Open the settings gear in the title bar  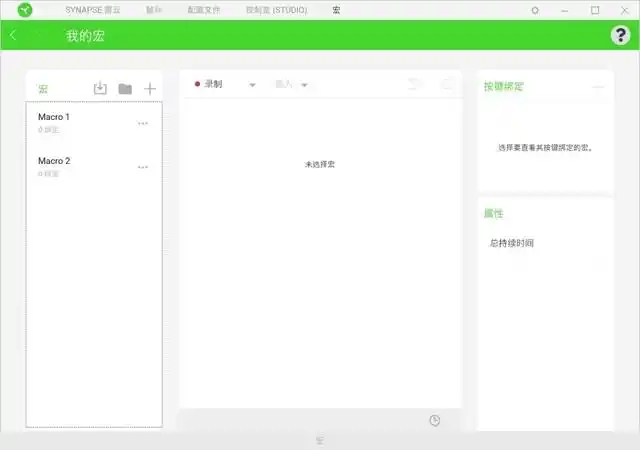tap(535, 10)
